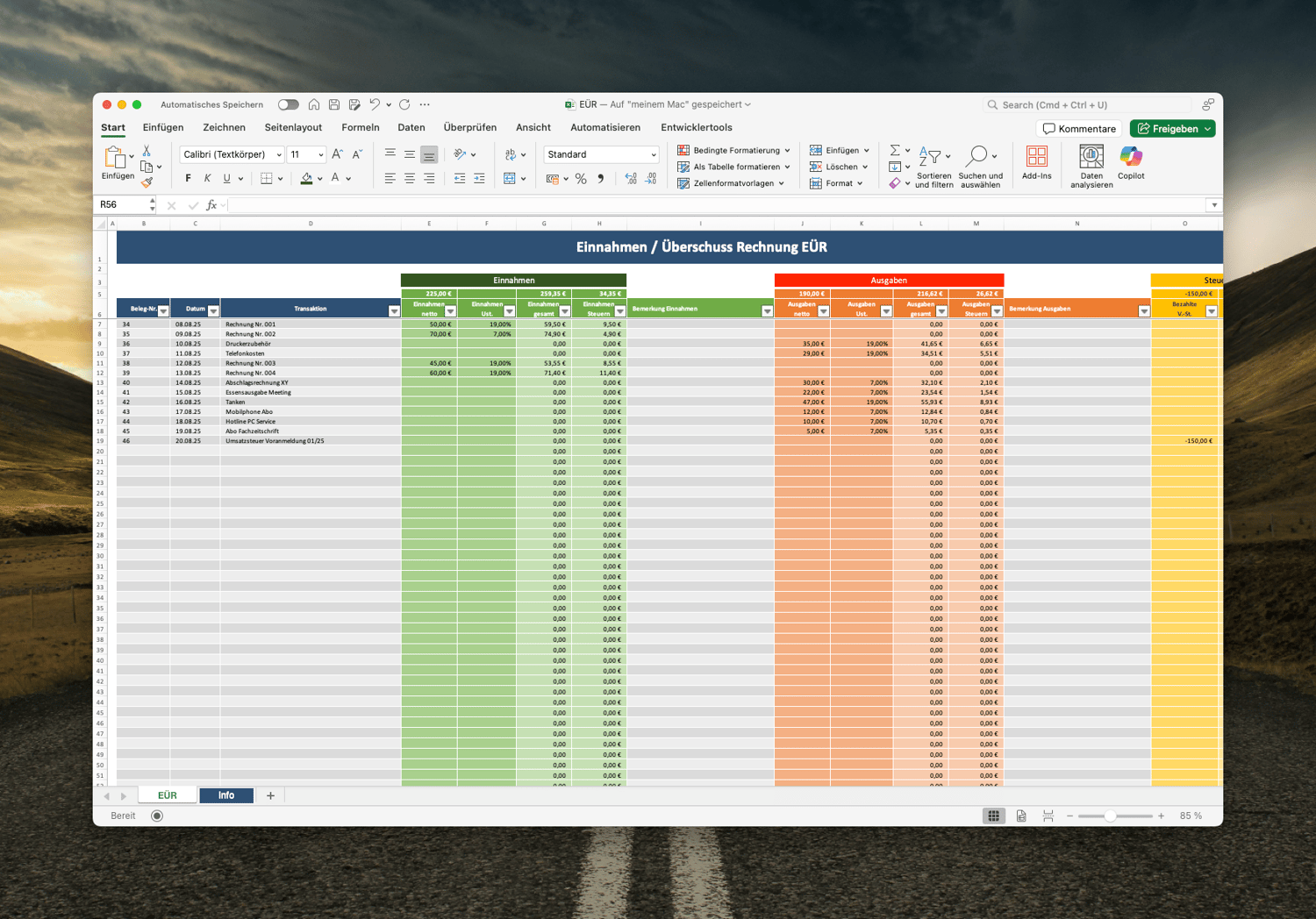
Task: Open the three-dot more options in title bar
Action: (x=425, y=104)
